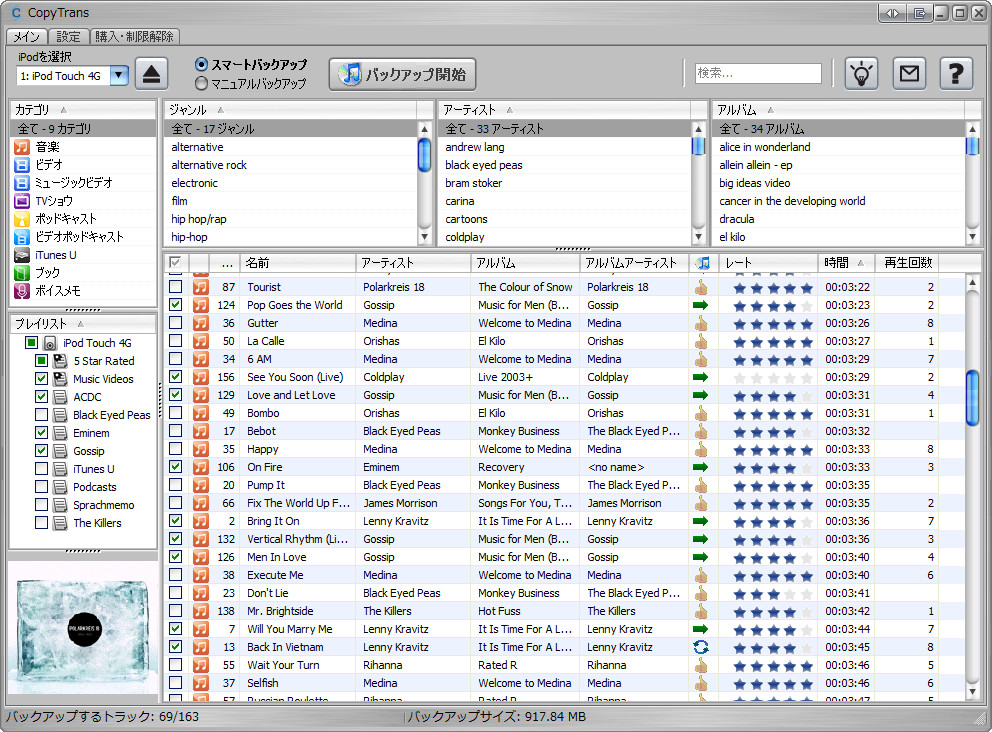Select the ポッドキャスト category icon
Viewport: 992px width, 732px height.
click(x=22, y=219)
